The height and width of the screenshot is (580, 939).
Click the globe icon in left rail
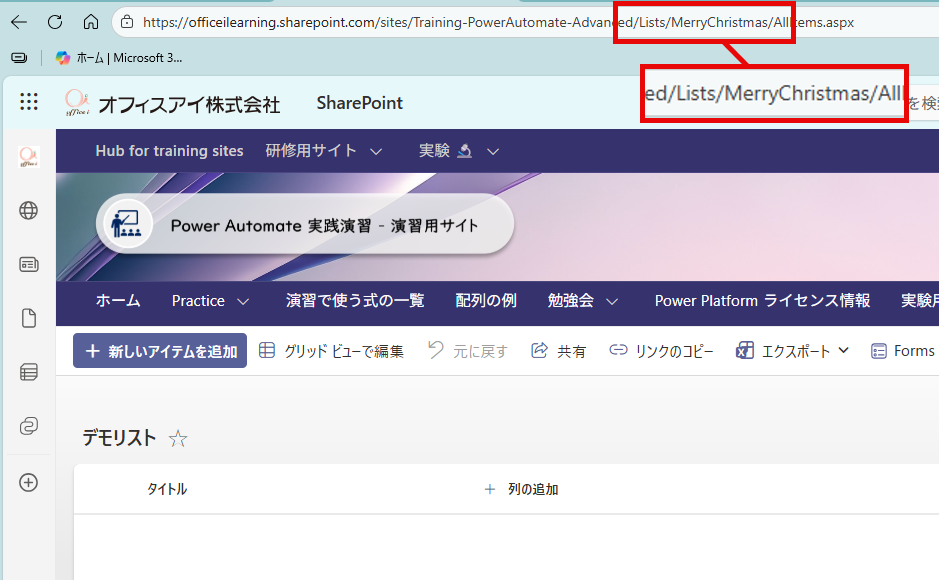[29, 210]
